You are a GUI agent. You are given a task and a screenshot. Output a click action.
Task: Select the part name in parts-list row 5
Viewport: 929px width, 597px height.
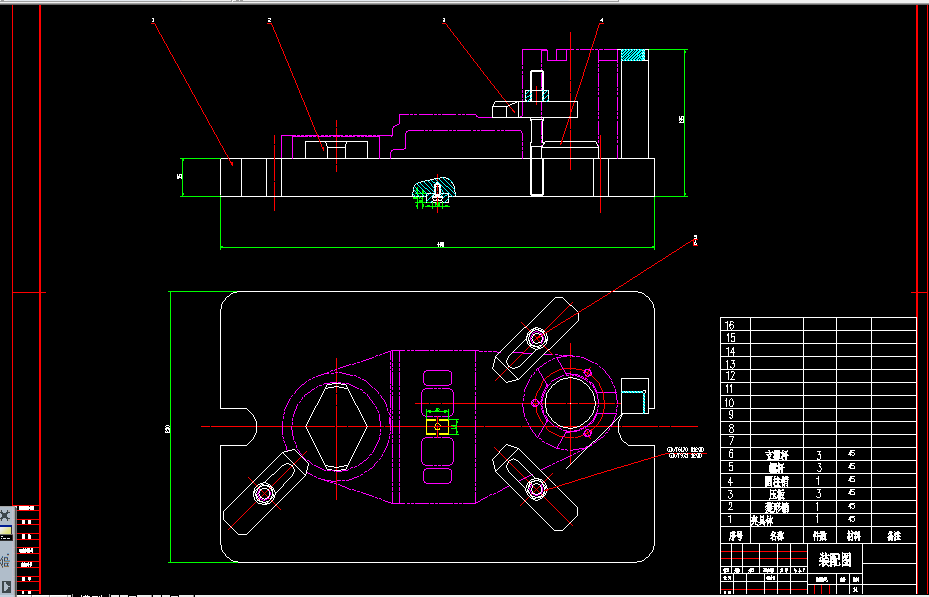click(x=777, y=468)
